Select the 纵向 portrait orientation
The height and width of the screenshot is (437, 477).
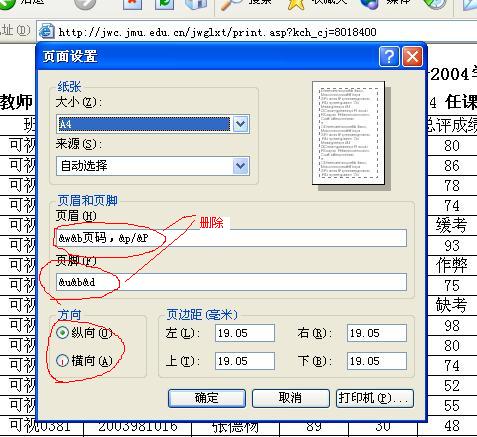[x=62, y=333]
